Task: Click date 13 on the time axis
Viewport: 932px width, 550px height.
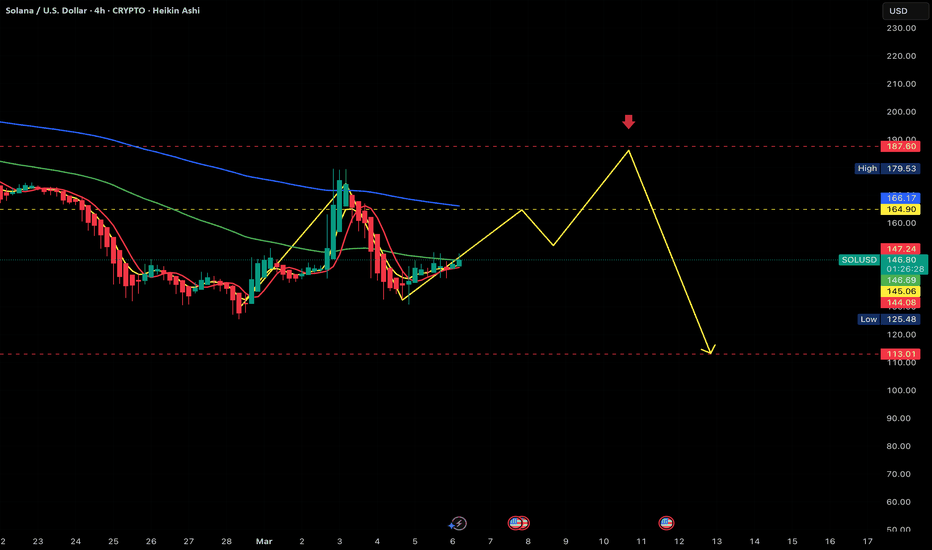Action: [x=717, y=541]
